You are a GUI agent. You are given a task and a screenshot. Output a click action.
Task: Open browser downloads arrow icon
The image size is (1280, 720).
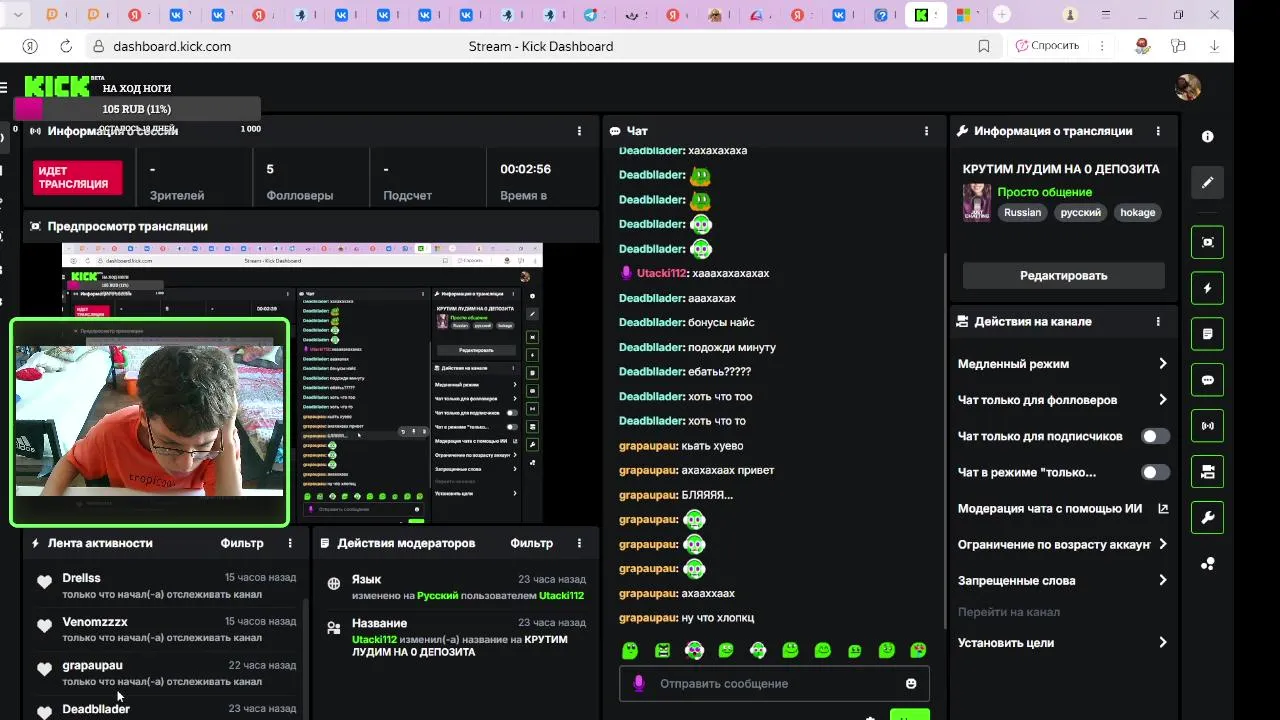click(x=1215, y=46)
